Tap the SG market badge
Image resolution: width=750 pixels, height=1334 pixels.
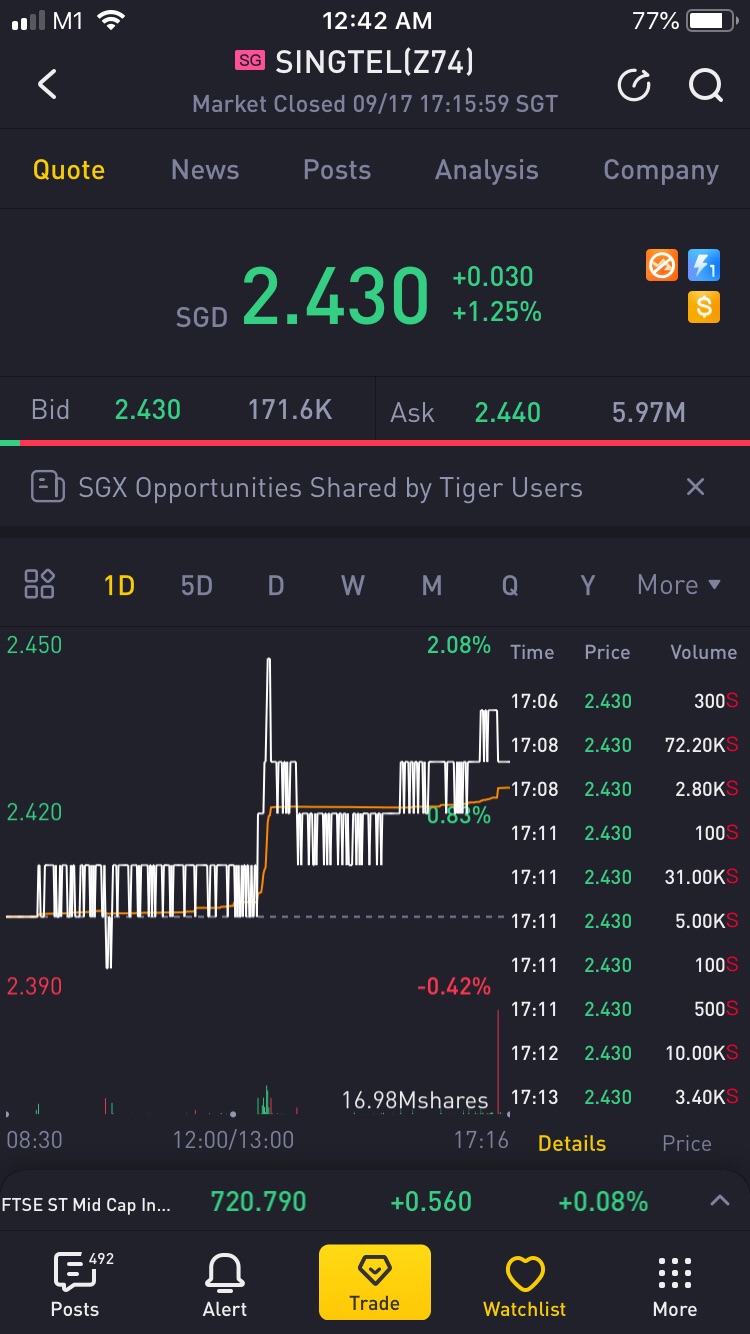click(x=250, y=61)
